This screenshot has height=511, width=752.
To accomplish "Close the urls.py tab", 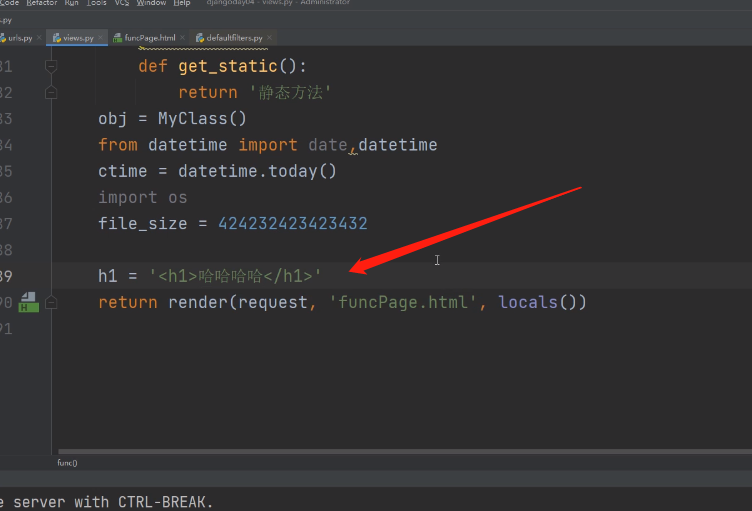I will pos(39,38).
